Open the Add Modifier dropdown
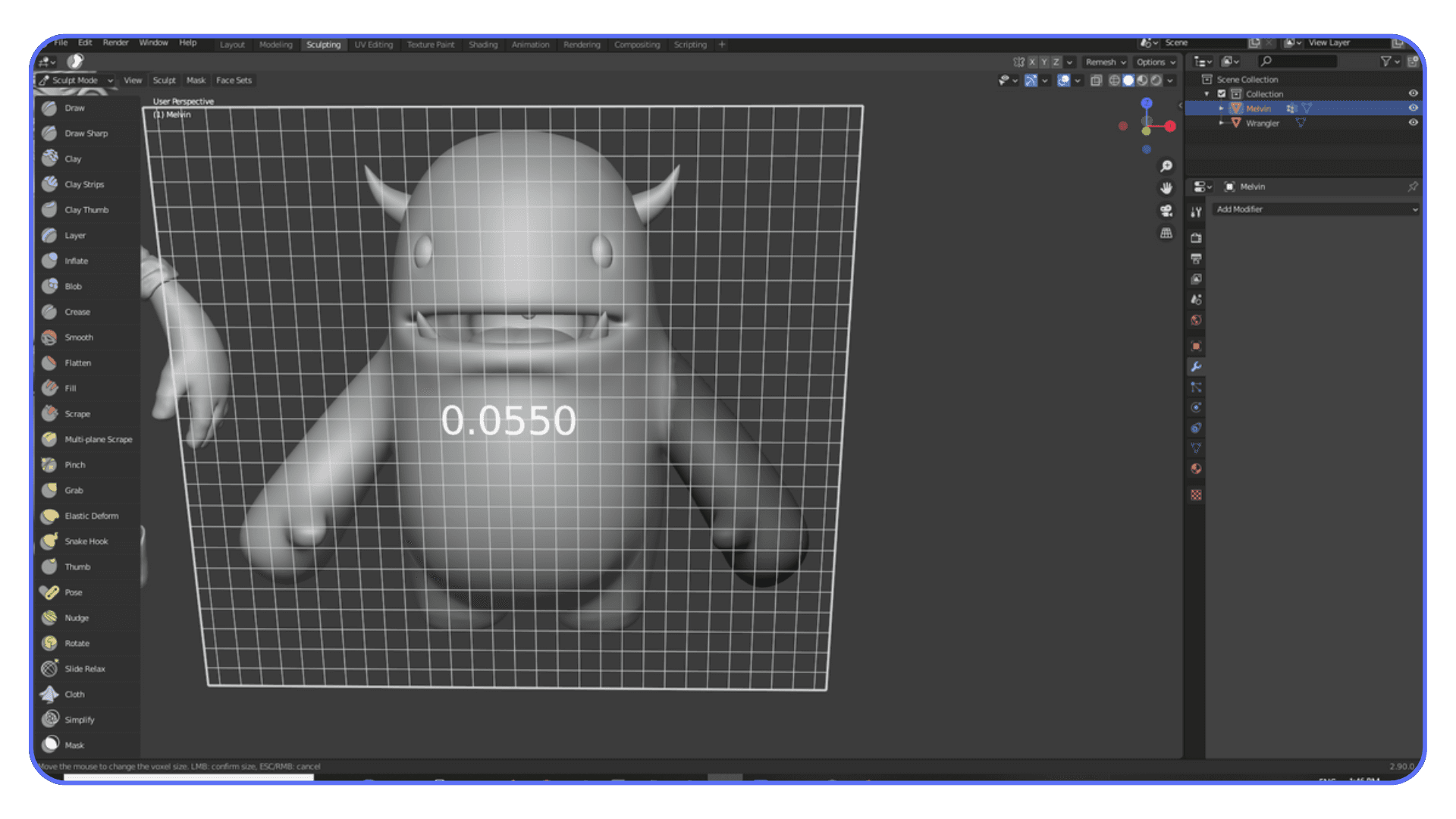 1316,209
